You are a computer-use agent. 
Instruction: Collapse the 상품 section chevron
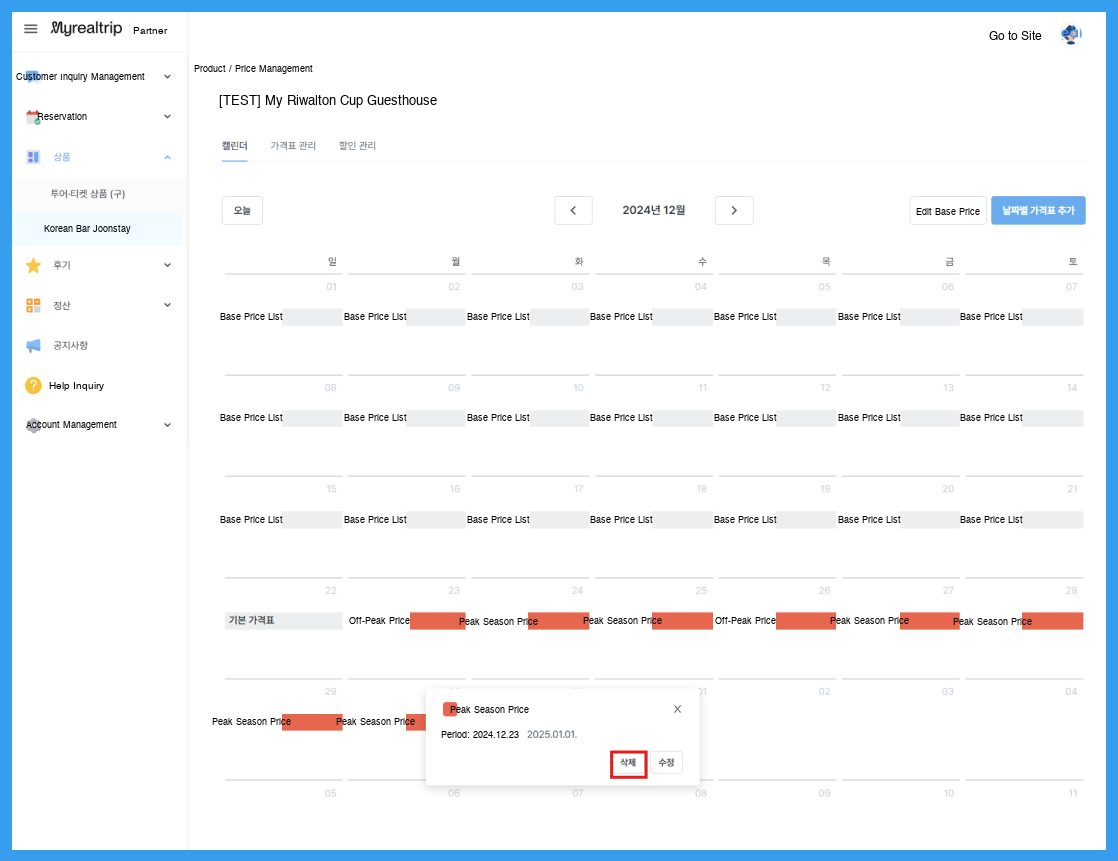pyautogui.click(x=168, y=157)
